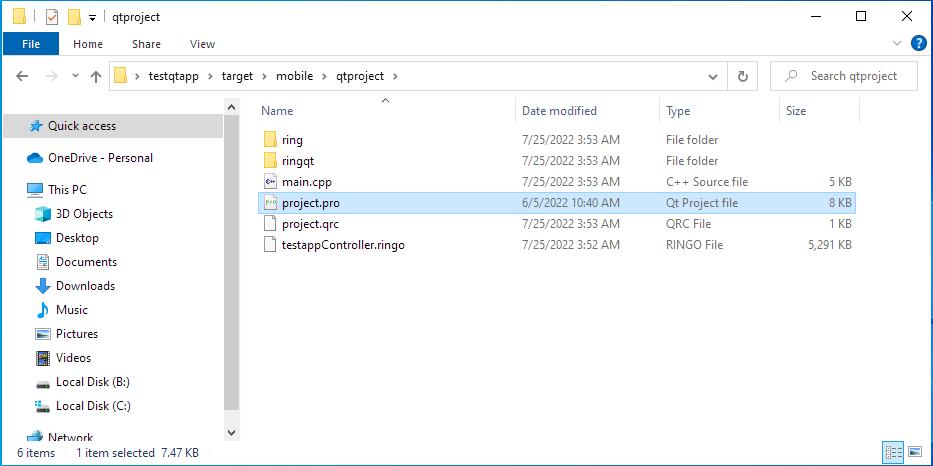Viewport: 933px width, 466px height.
Task: Click the Refresh button in address bar
Action: [x=742, y=76]
